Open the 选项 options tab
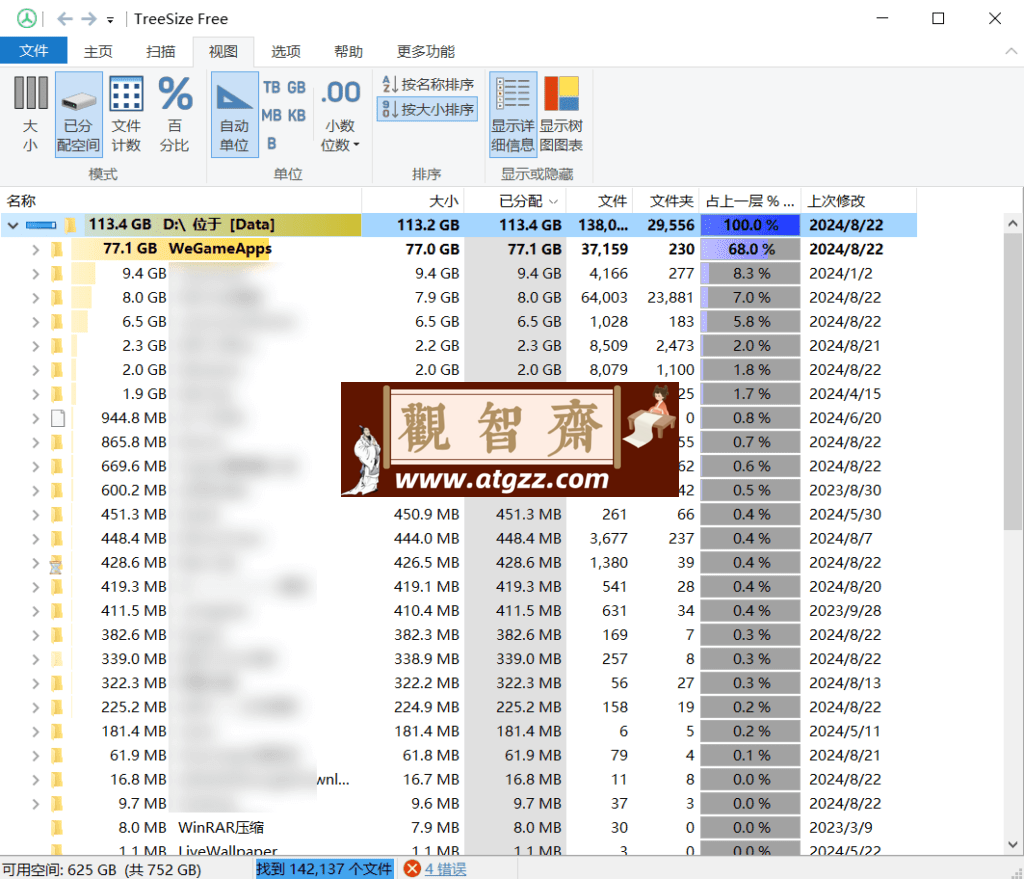Screen dimensions: 1024x879 (285, 52)
